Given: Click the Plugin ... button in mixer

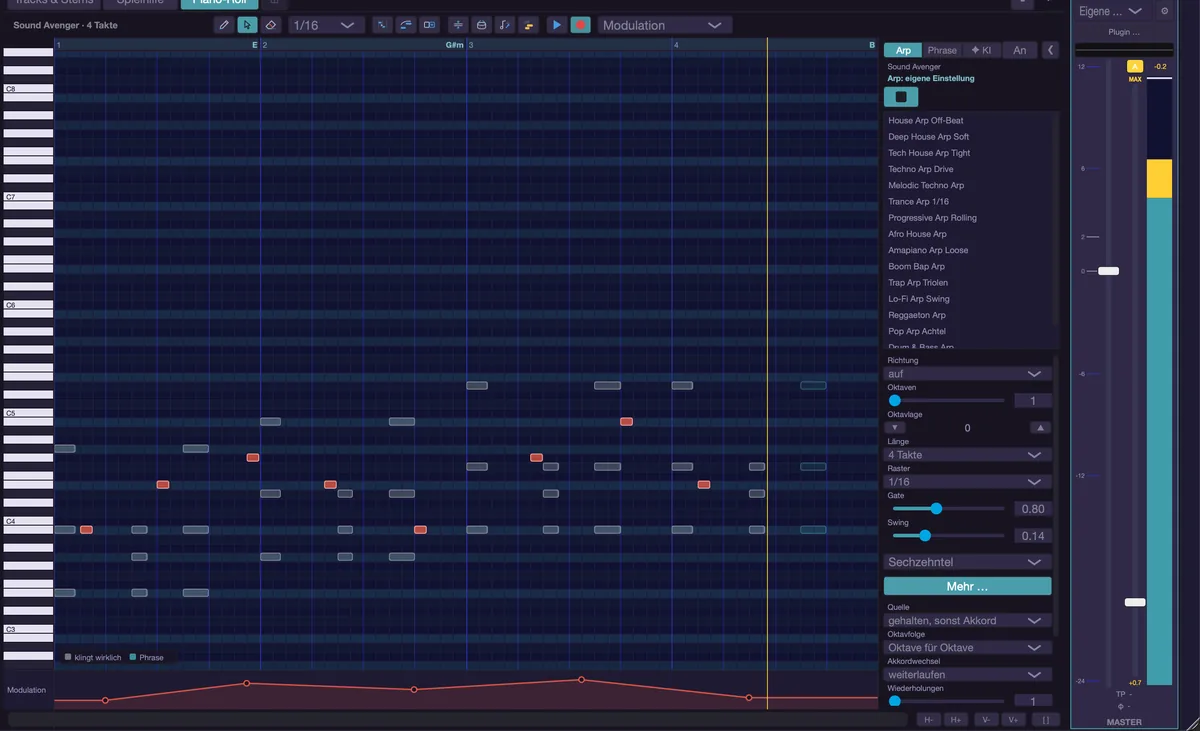Looking at the screenshot, I should (x=1124, y=32).
